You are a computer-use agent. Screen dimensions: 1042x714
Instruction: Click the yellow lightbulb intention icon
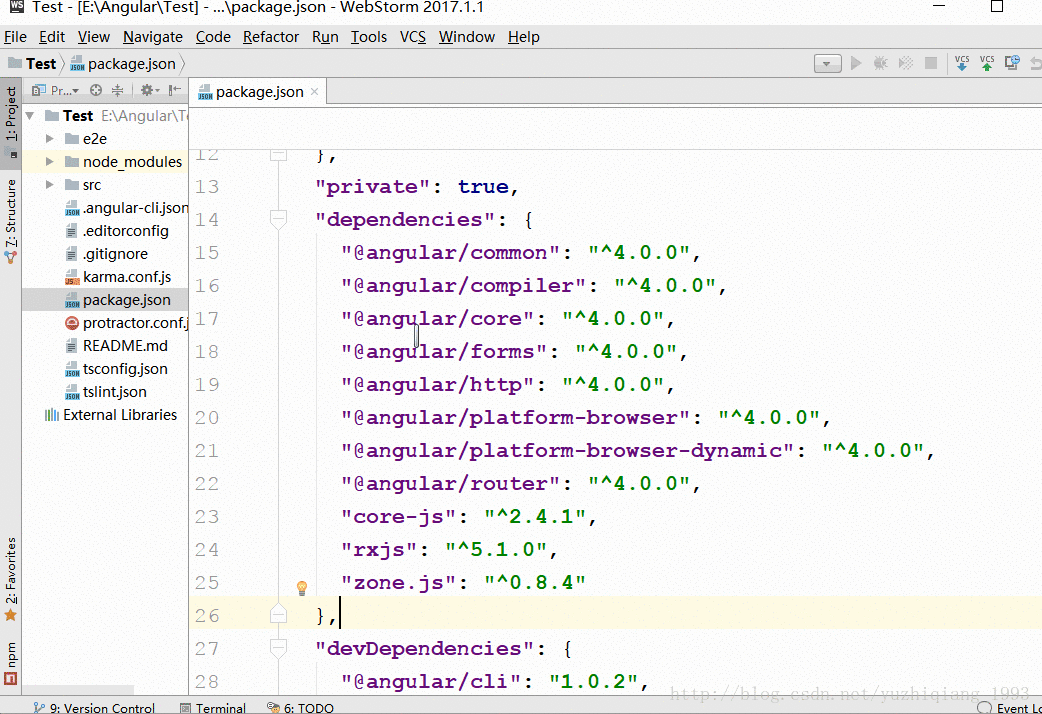[301, 588]
